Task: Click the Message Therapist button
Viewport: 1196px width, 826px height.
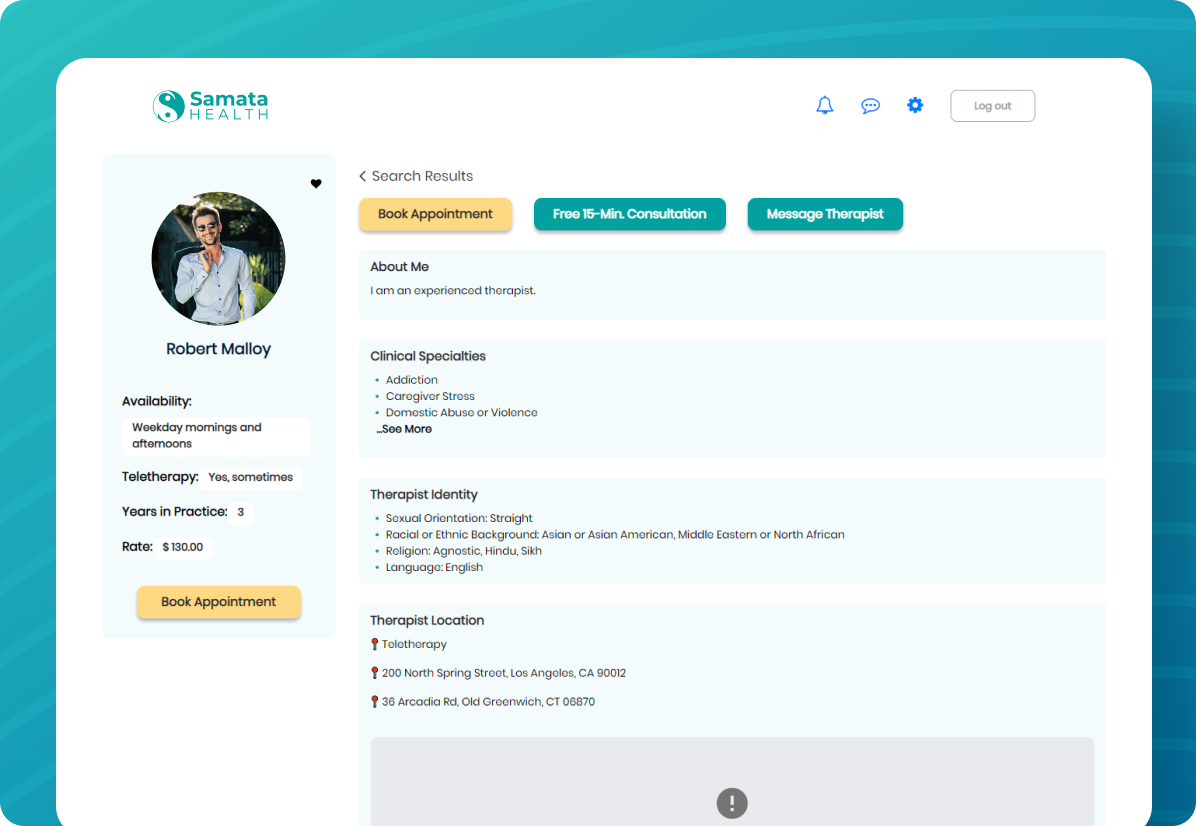Action: [825, 214]
